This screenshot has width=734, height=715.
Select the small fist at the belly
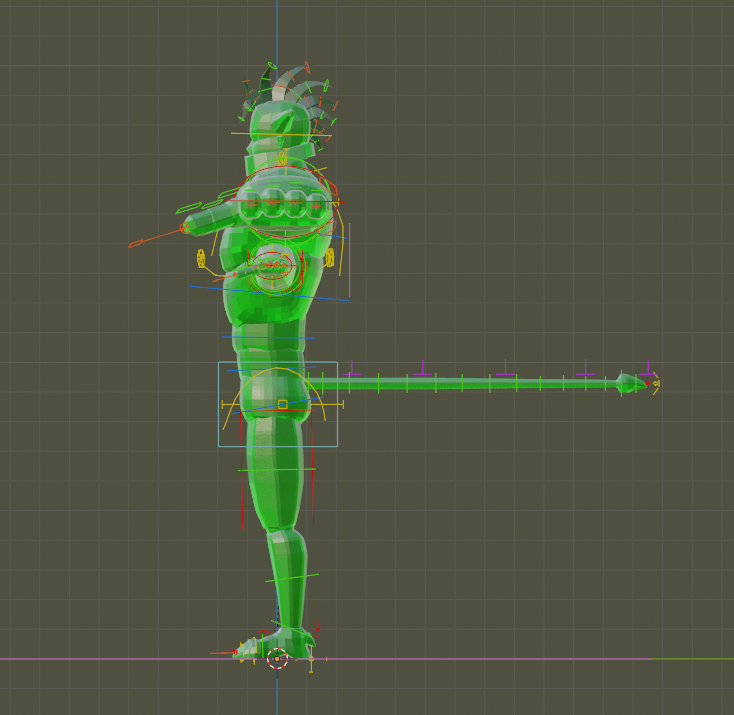[x=270, y=266]
